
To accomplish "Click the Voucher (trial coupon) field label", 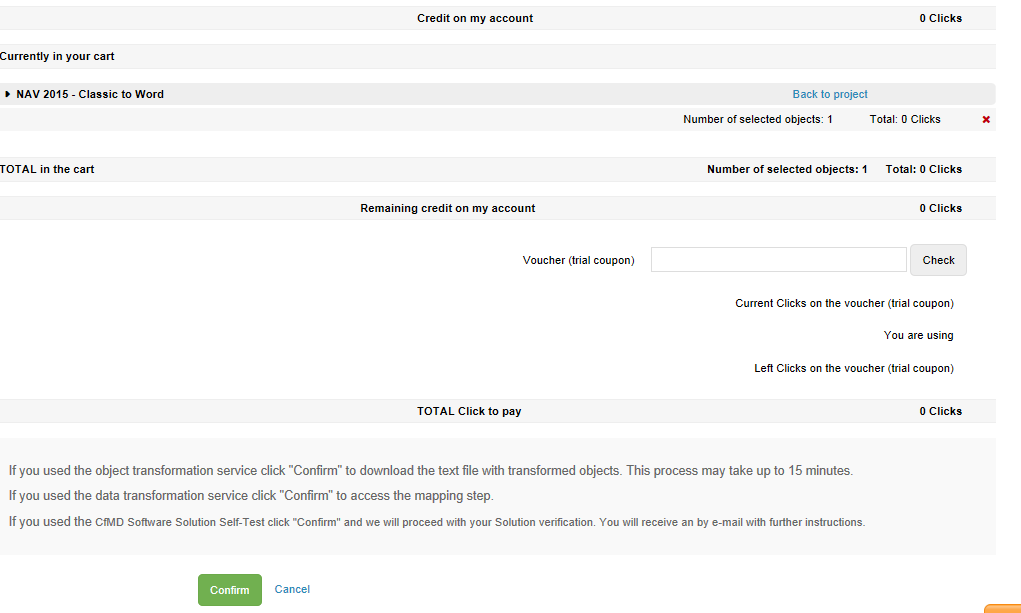I will [578, 260].
